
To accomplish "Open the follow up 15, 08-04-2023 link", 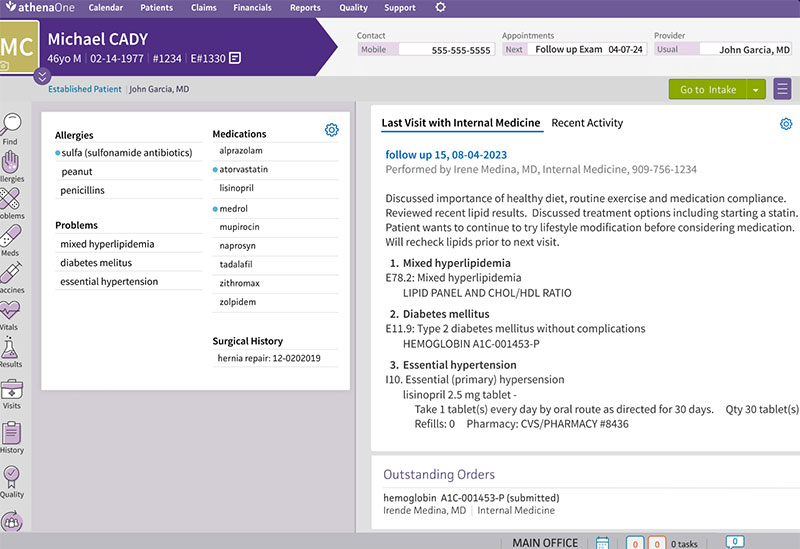I will (446, 155).
